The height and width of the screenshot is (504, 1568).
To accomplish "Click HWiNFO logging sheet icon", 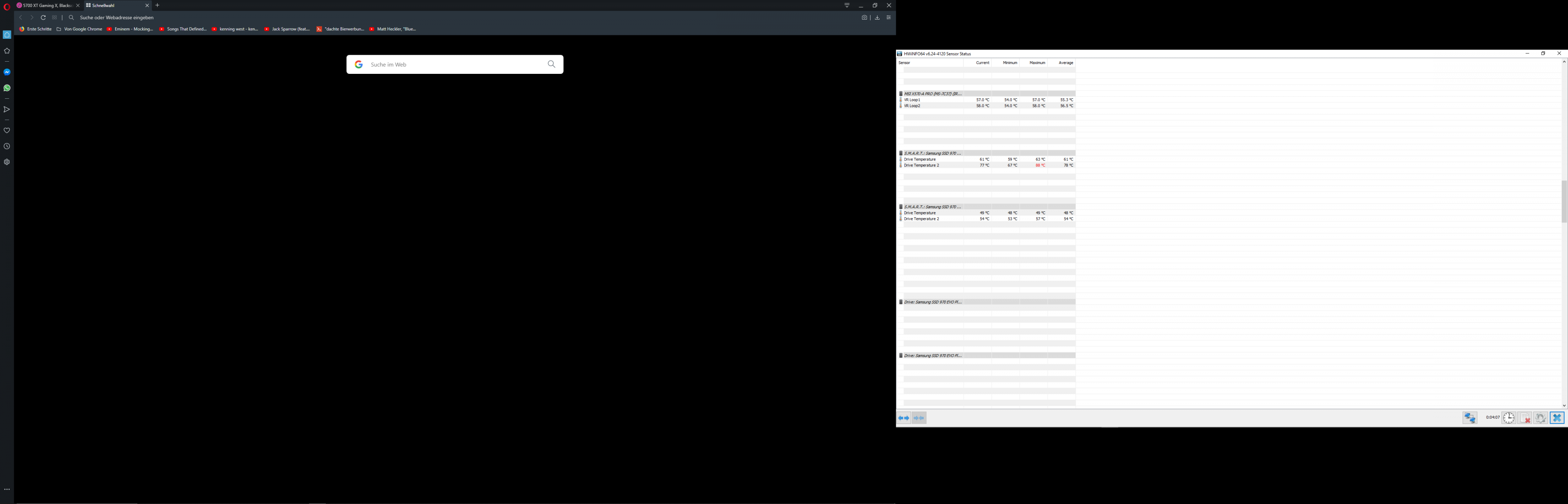I will (x=1524, y=417).
